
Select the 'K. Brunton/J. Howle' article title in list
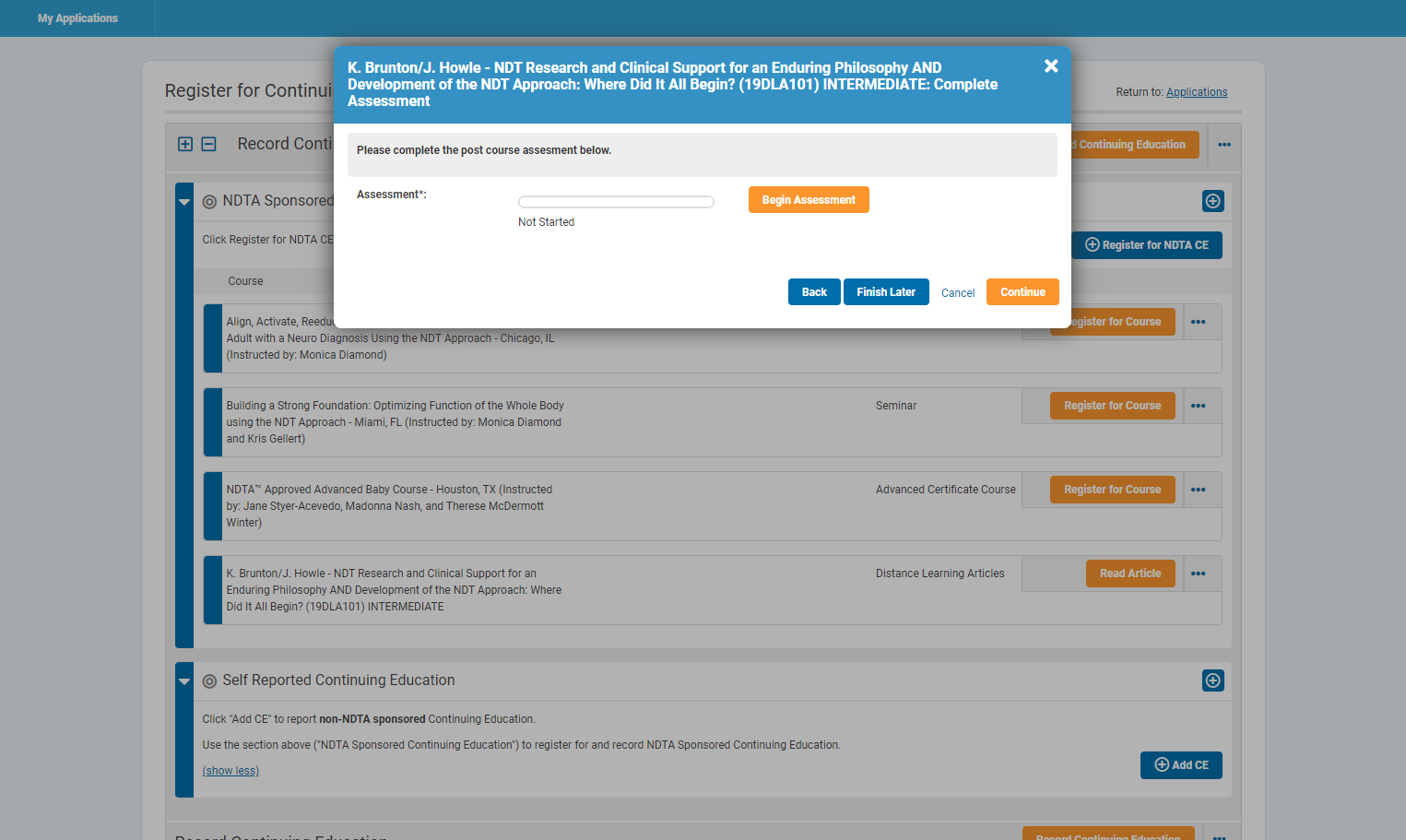pyautogui.click(x=394, y=590)
